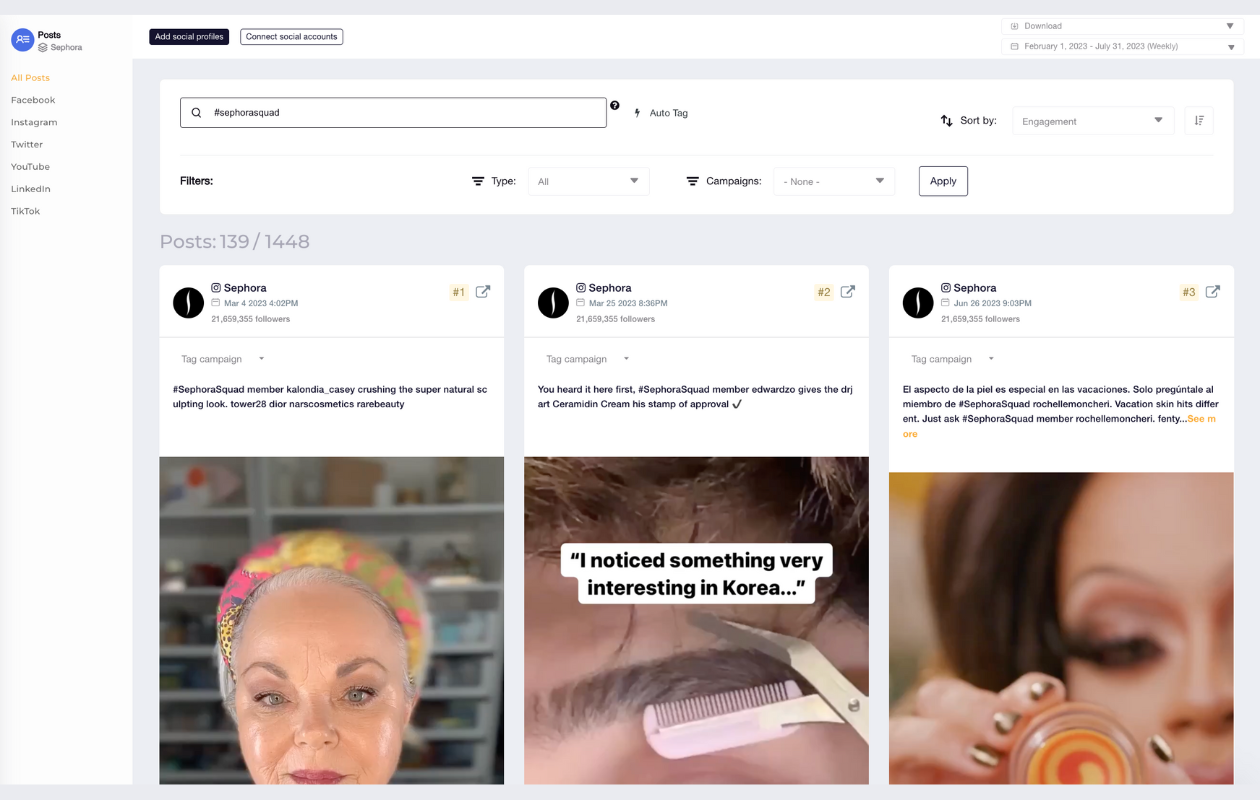The width and height of the screenshot is (1260, 800).
Task: Click the Add social profiles button
Action: pyautogui.click(x=189, y=37)
